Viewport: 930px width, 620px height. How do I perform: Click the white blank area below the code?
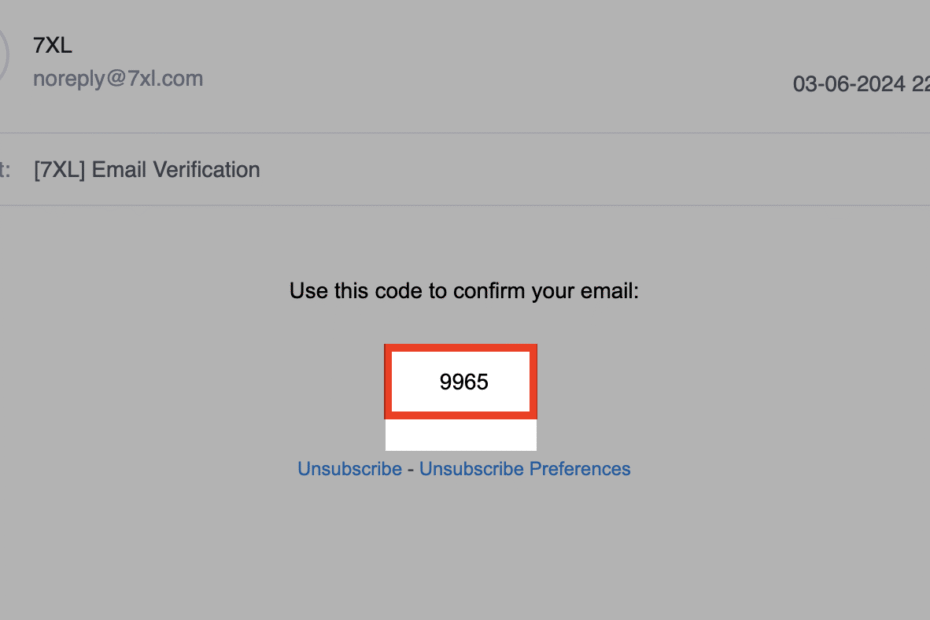point(461,435)
